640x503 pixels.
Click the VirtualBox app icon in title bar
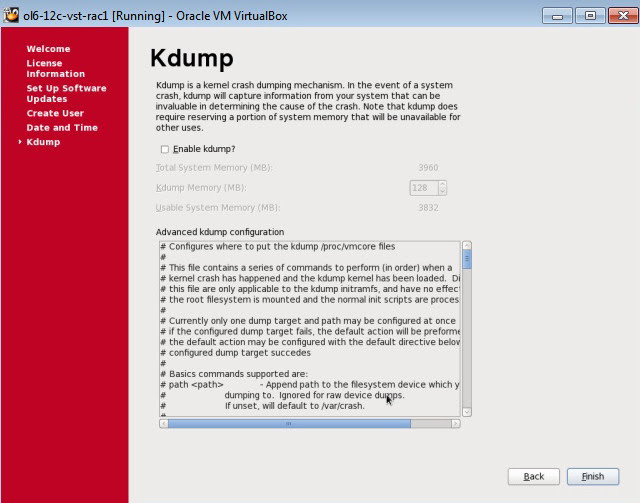coord(11,15)
